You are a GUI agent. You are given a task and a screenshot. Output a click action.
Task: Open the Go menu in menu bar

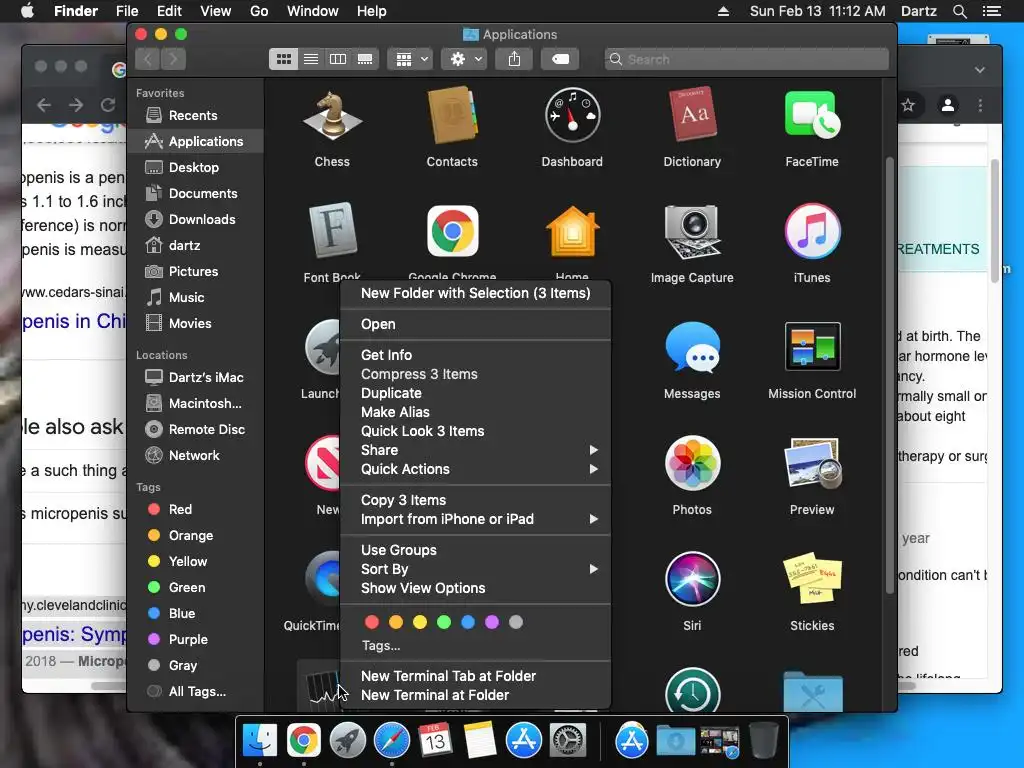tap(259, 11)
